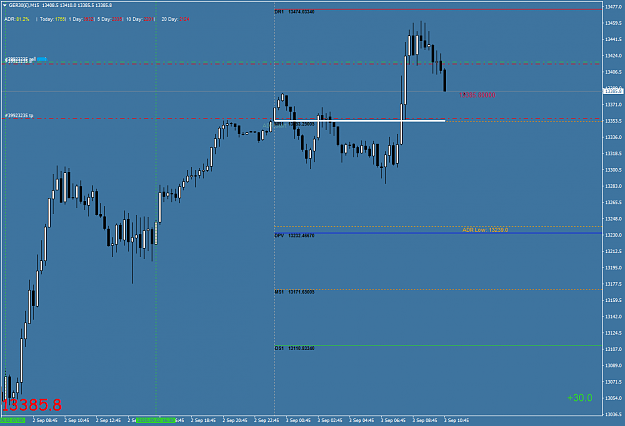Click the 2 Sep 20:45 time label
625x426 pixels.
(x=235, y=420)
